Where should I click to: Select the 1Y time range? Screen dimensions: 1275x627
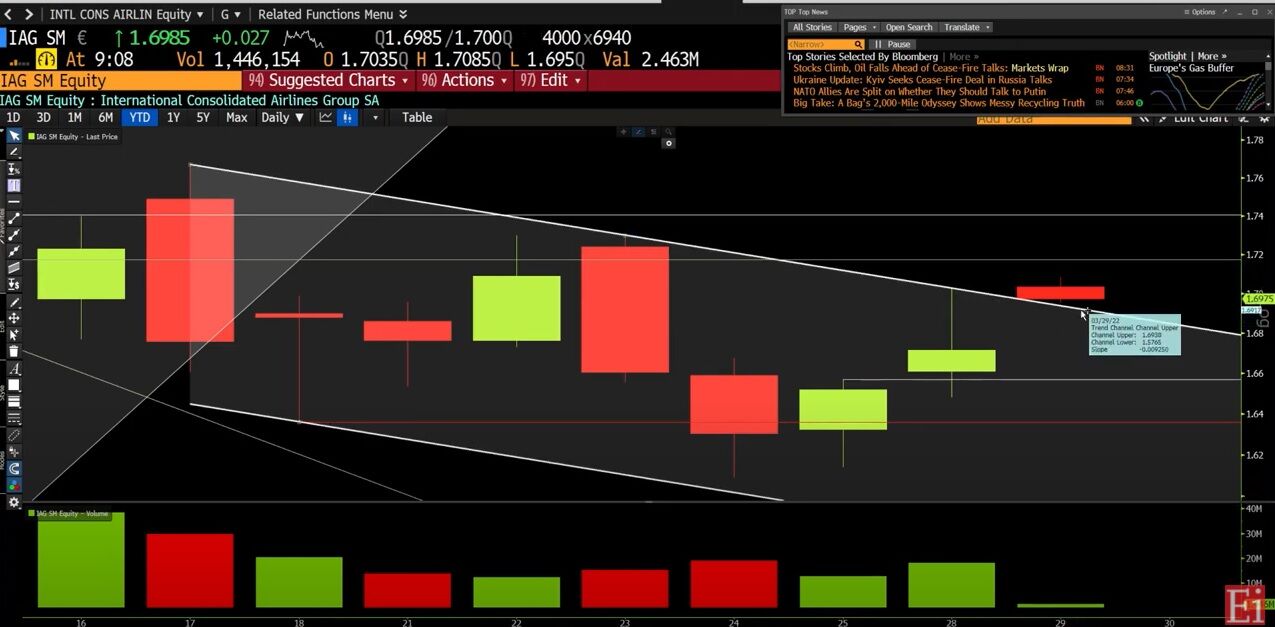[x=173, y=117]
